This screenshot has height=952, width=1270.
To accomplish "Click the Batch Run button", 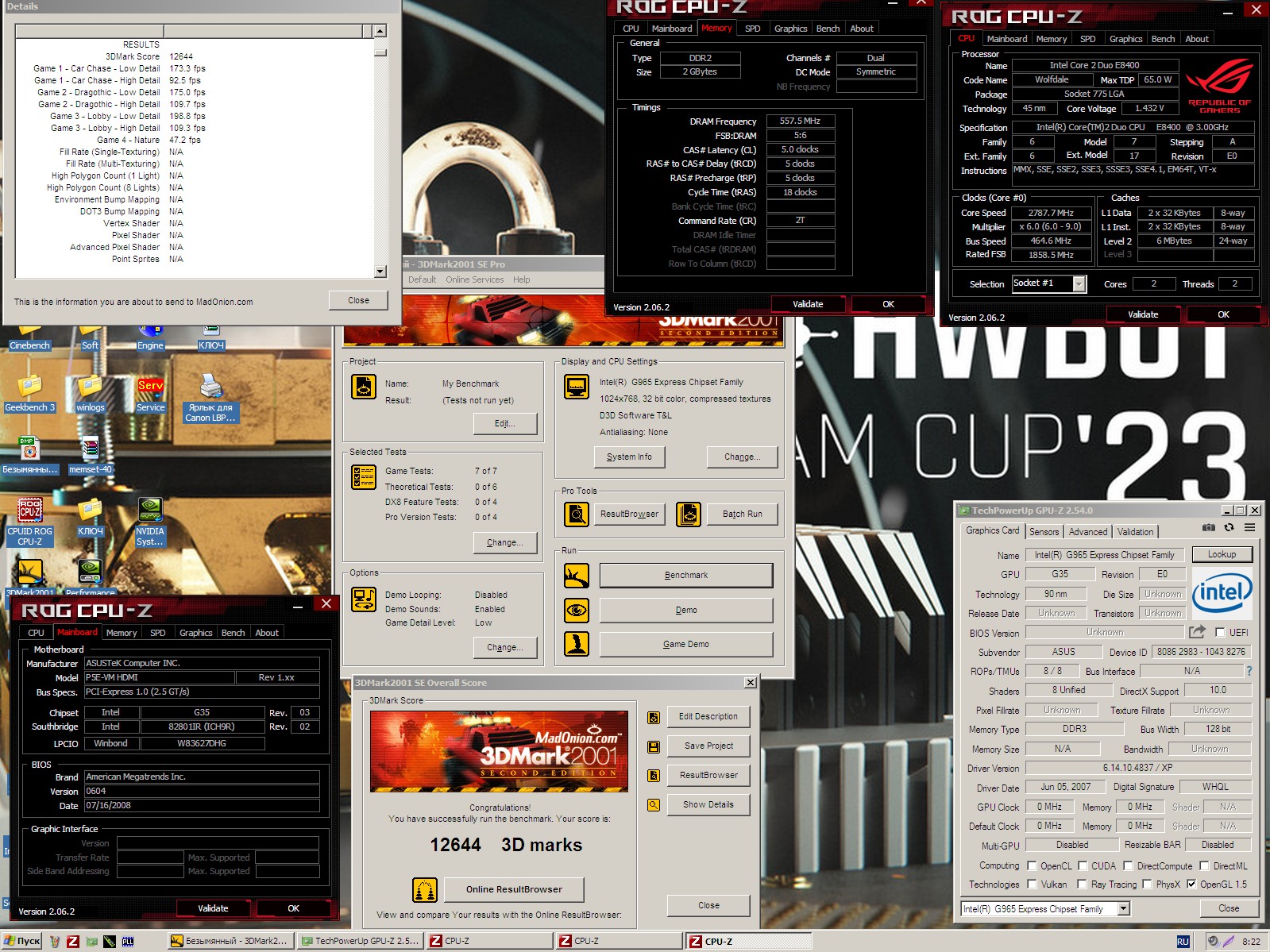I will tap(743, 515).
